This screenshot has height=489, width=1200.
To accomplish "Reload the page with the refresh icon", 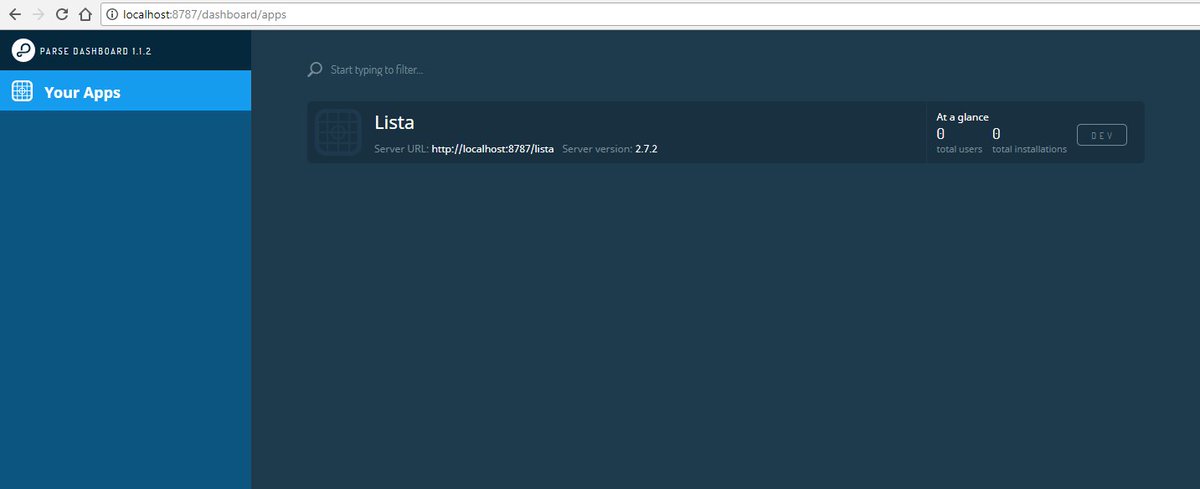I will pos(62,15).
